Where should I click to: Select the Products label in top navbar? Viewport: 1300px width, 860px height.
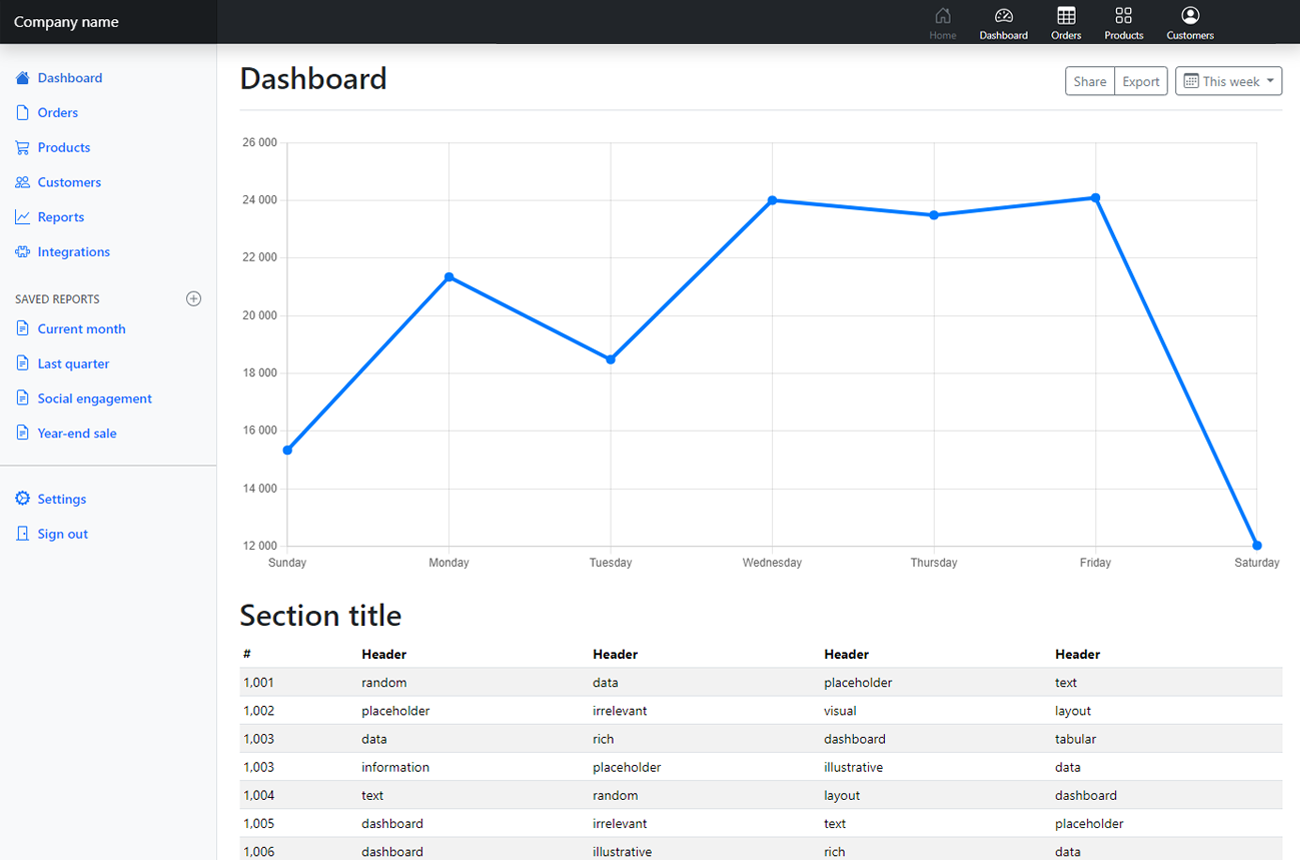pyautogui.click(x=1124, y=35)
